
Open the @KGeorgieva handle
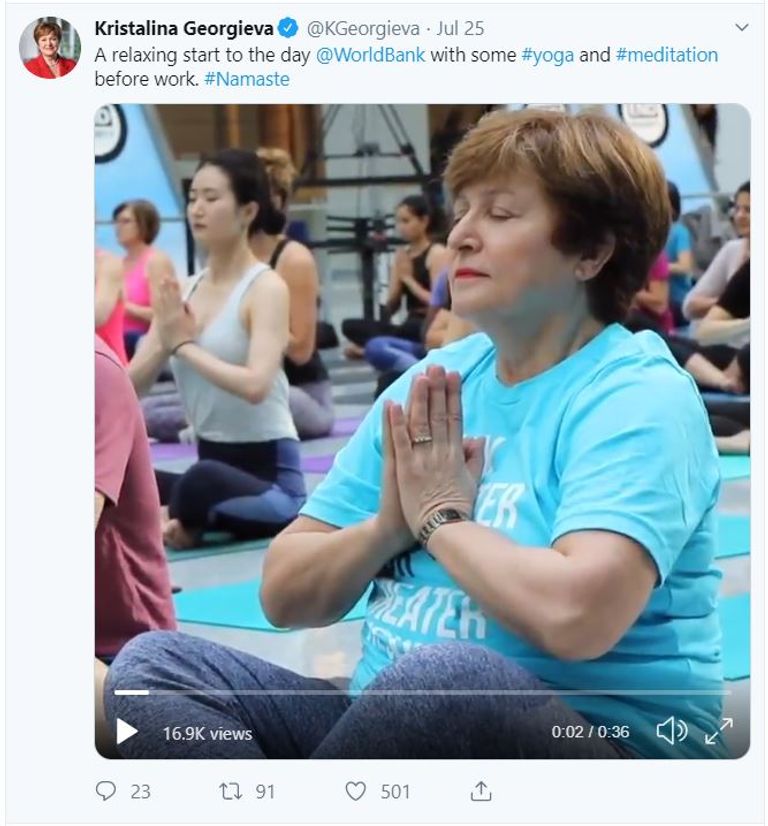pyautogui.click(x=357, y=29)
